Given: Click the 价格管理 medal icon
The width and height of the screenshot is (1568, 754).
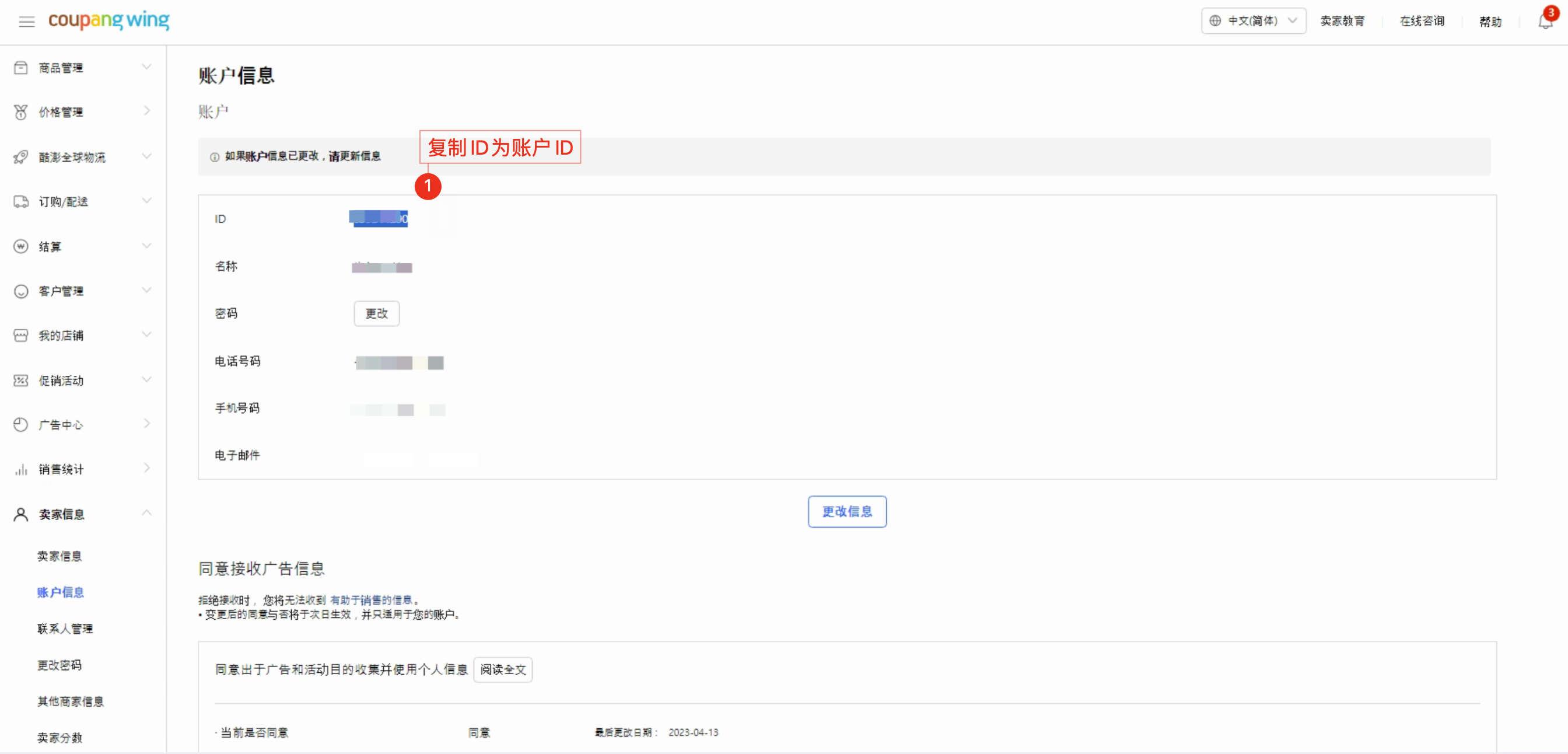Looking at the screenshot, I should tap(20, 112).
